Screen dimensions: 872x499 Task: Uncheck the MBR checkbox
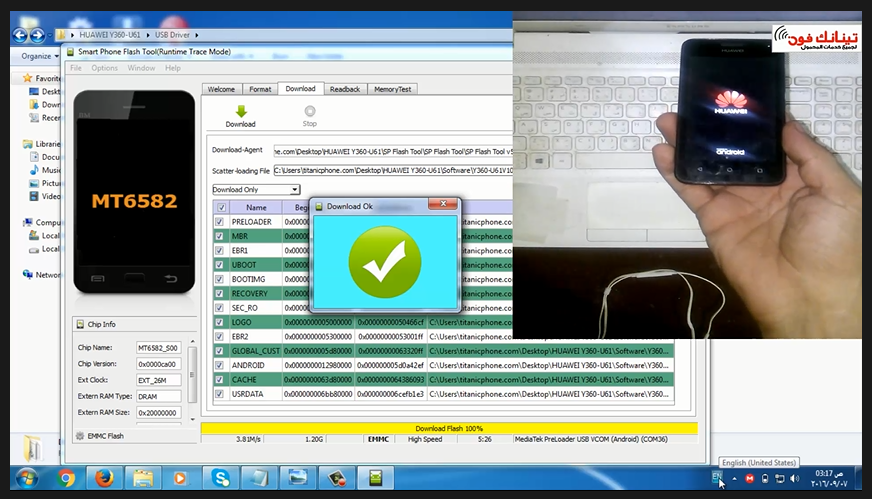[x=220, y=236]
